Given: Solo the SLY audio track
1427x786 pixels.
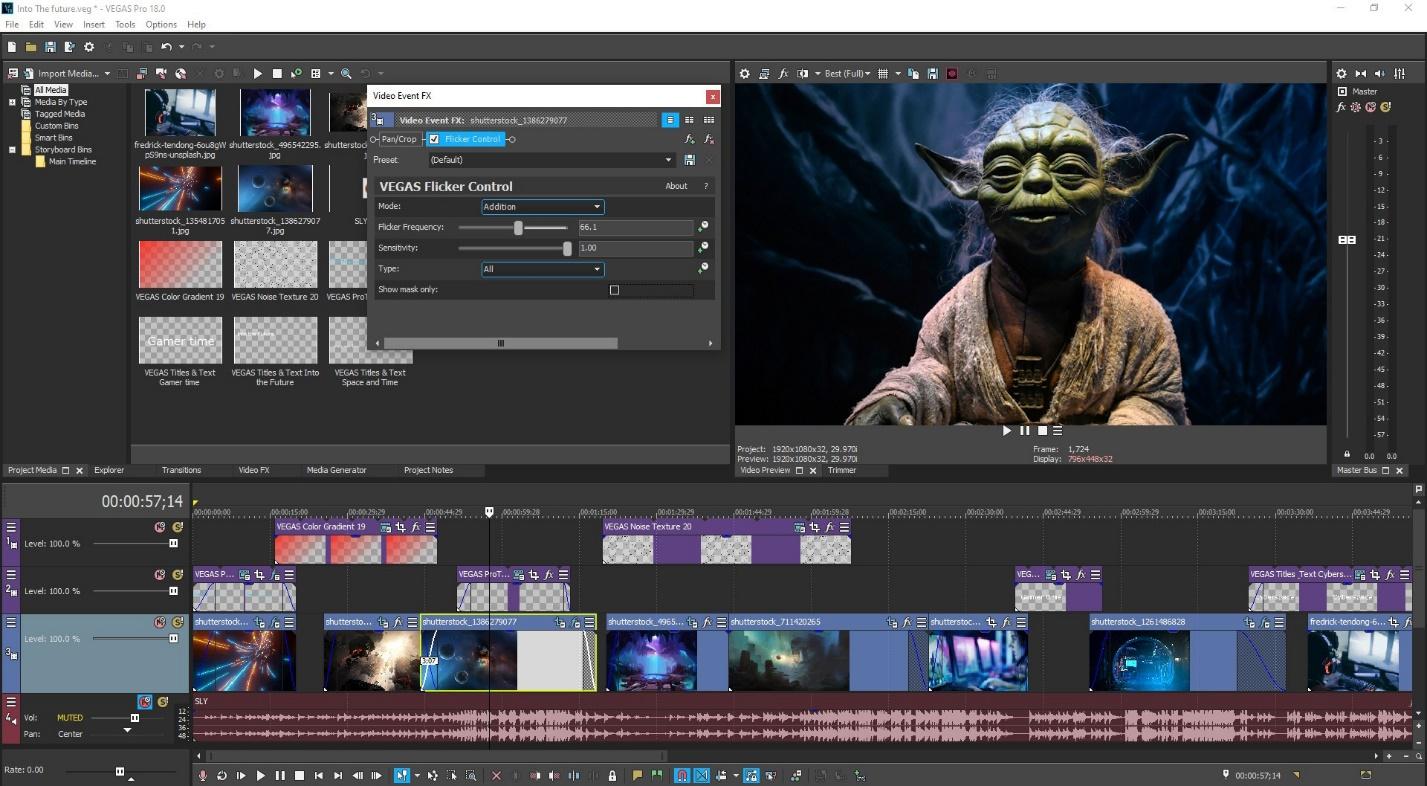Looking at the screenshot, I should [162, 702].
